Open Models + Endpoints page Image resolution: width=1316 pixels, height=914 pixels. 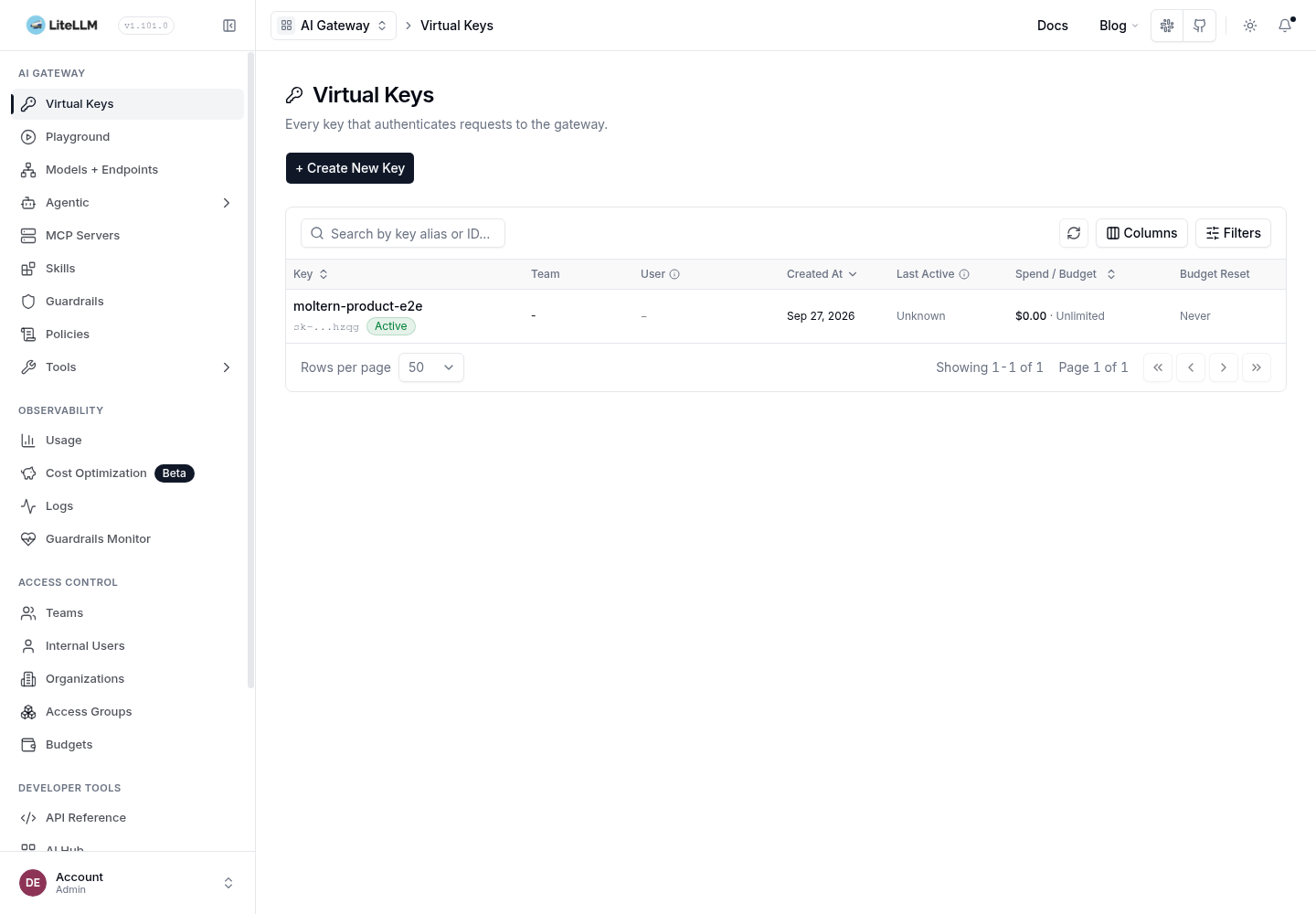click(x=127, y=170)
